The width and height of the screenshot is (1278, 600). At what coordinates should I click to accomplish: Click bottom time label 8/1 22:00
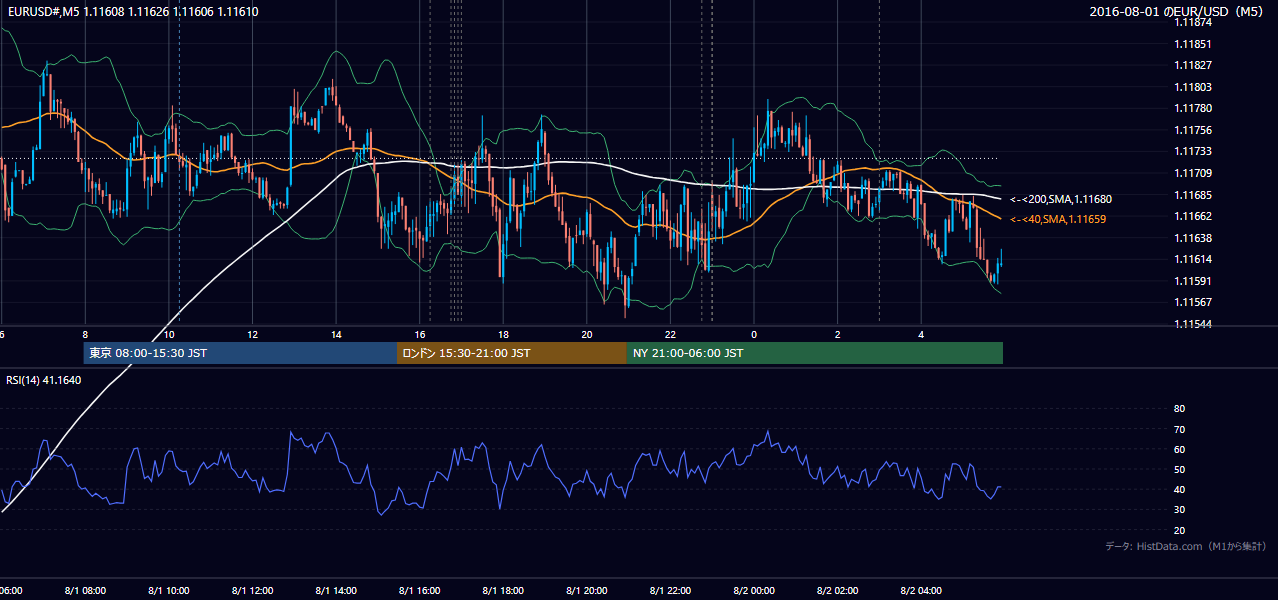tap(670, 591)
